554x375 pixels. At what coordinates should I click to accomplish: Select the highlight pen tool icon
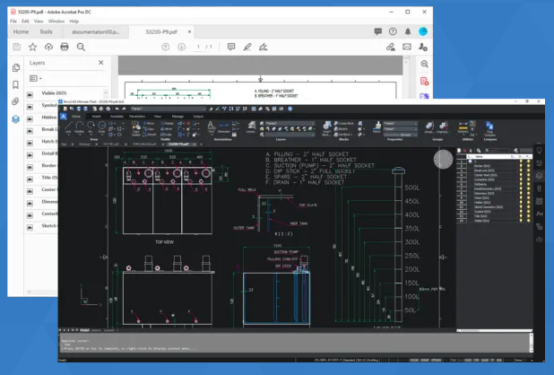pos(247,47)
